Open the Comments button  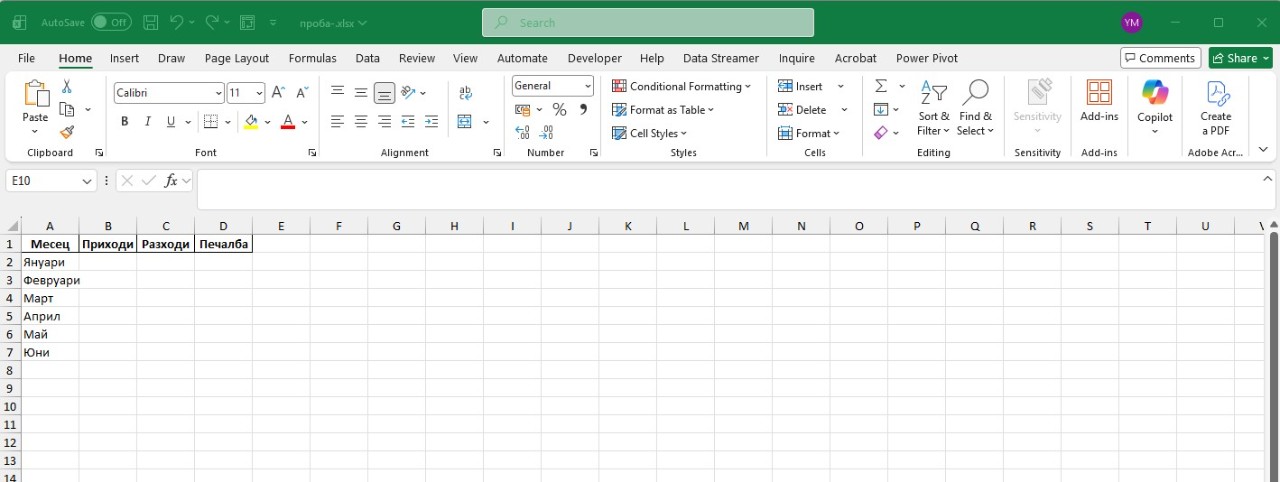[1160, 58]
